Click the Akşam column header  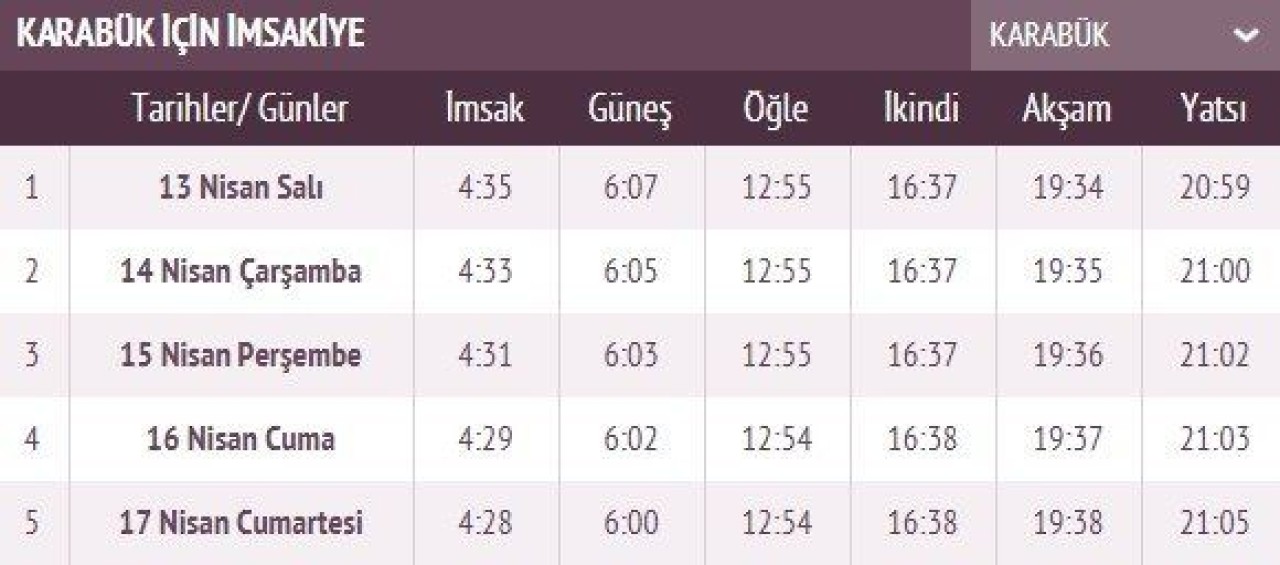(x=1067, y=109)
